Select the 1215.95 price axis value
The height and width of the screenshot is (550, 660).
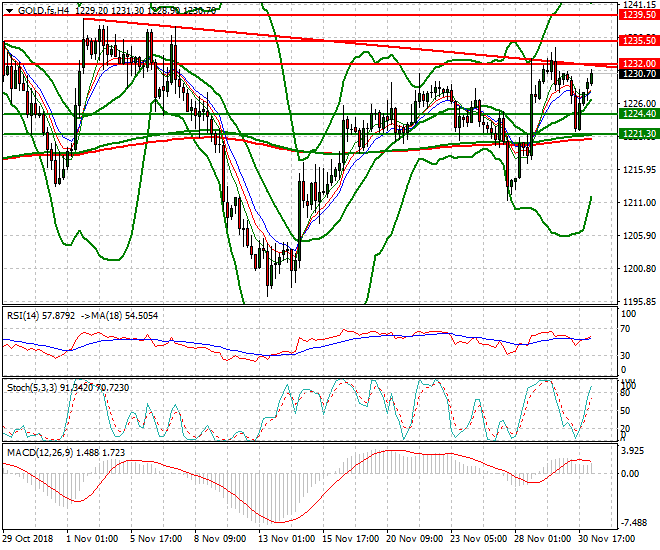[x=639, y=170]
